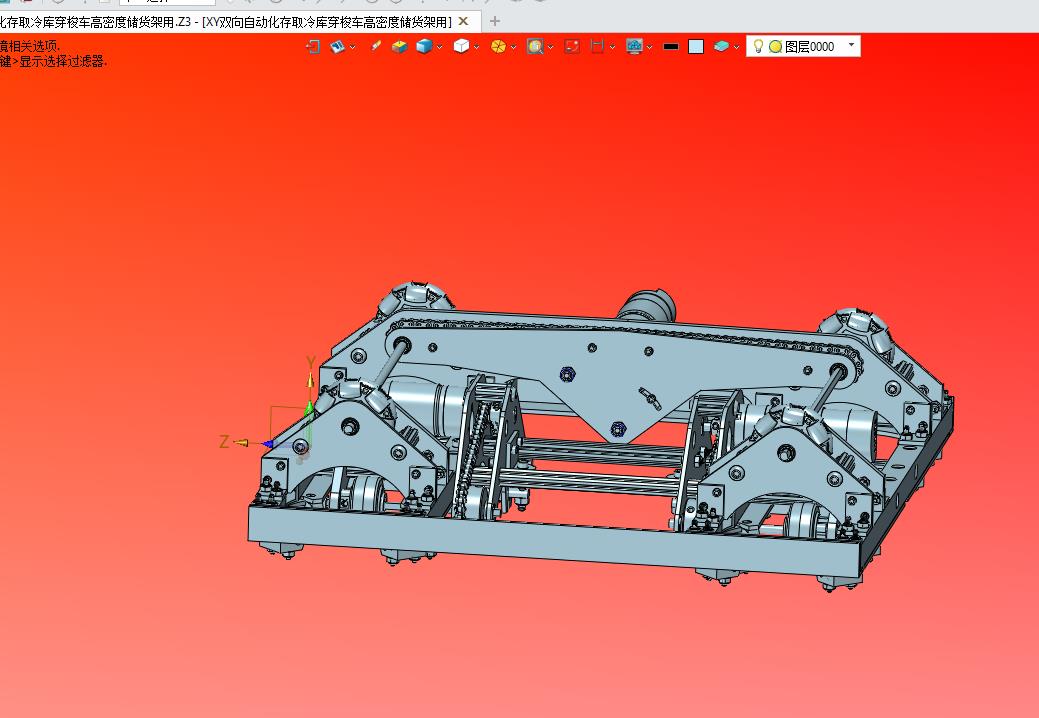Click the magnifier inspect icon
This screenshot has height=718, width=1039.
coord(535,46)
